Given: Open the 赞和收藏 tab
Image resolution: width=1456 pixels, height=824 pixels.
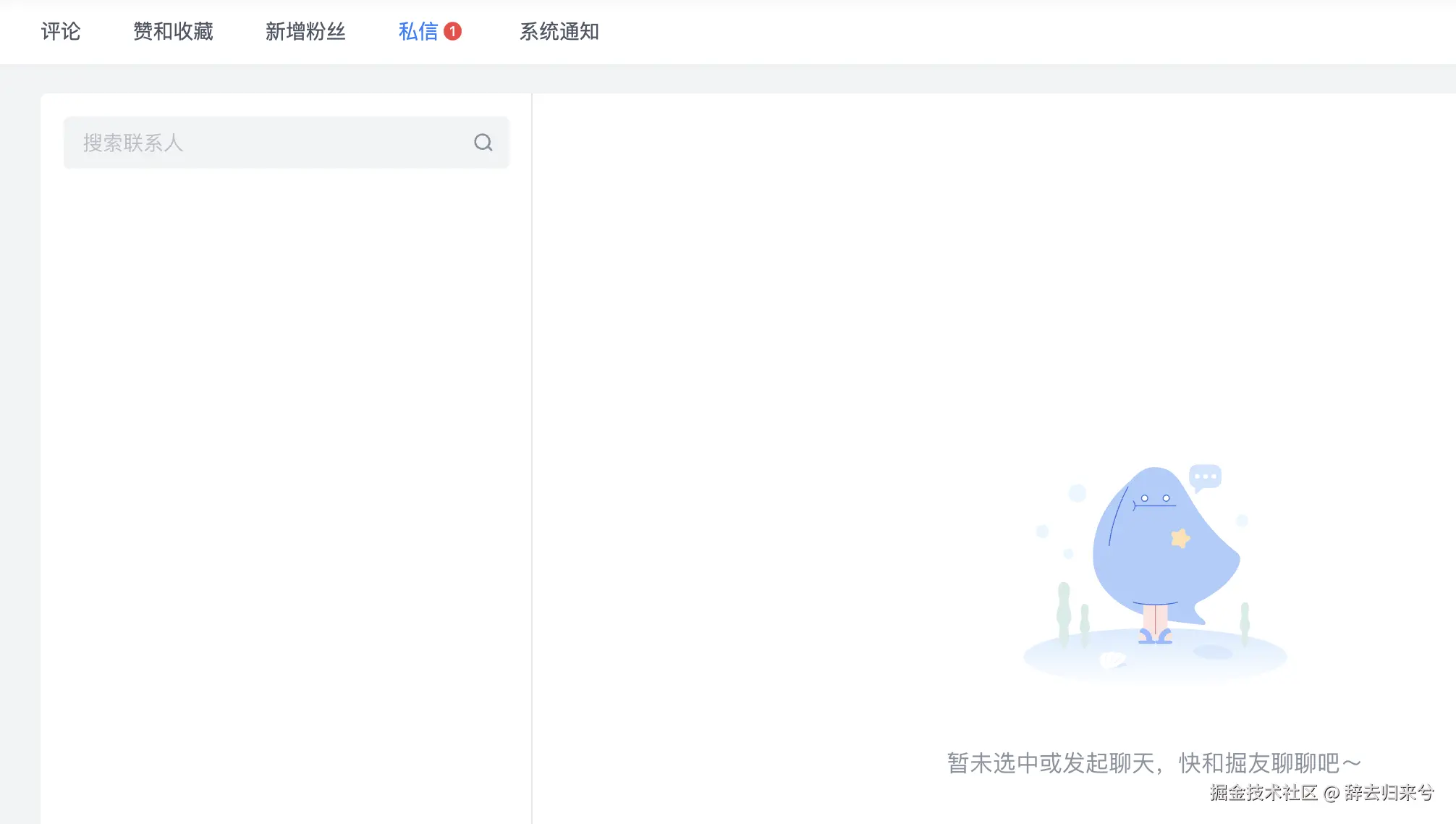Looking at the screenshot, I should coord(172,31).
